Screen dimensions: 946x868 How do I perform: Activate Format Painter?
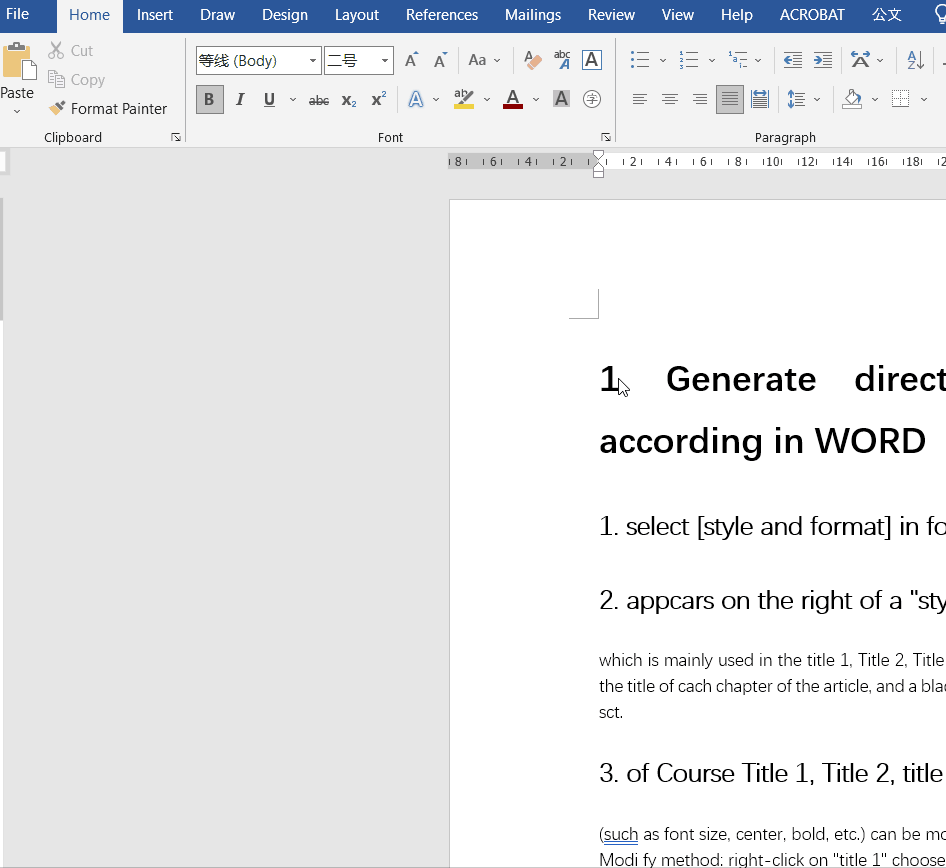(108, 109)
